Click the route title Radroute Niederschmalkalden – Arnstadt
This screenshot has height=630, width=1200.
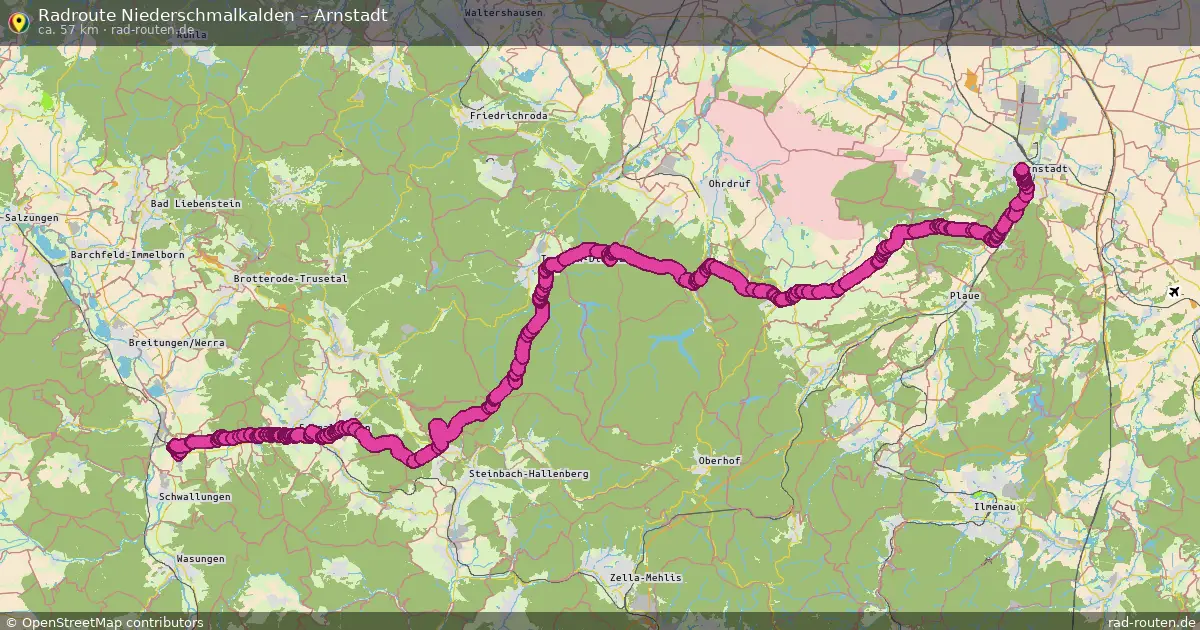tap(213, 15)
